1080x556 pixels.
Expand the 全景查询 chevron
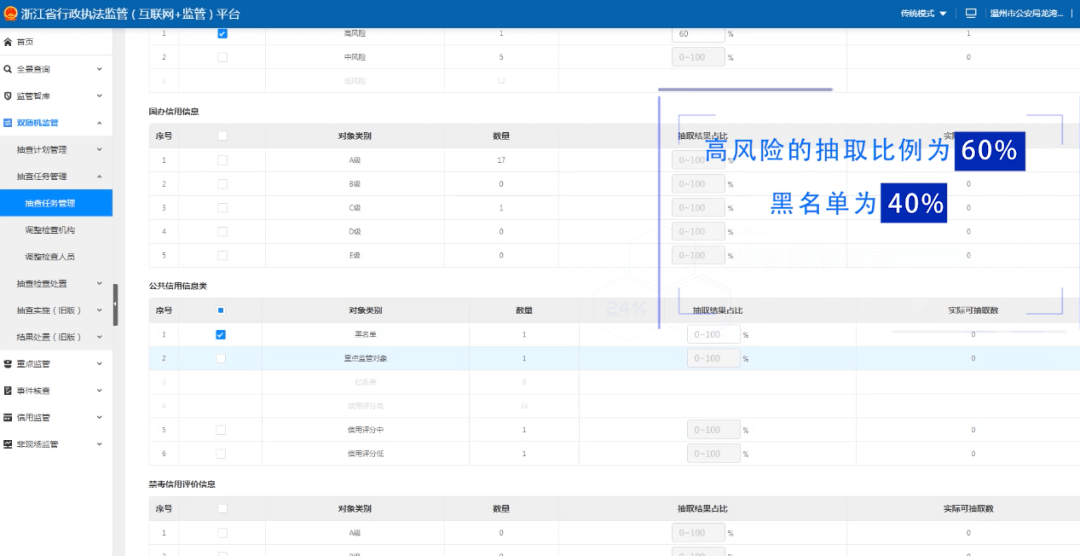(100, 69)
